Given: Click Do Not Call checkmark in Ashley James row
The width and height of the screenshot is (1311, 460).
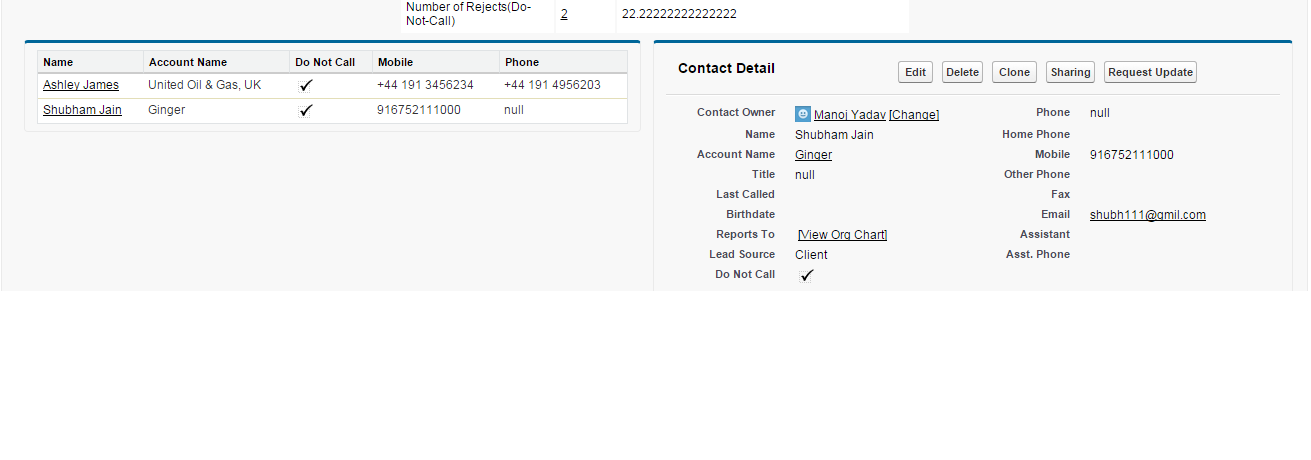Looking at the screenshot, I should click(x=306, y=86).
